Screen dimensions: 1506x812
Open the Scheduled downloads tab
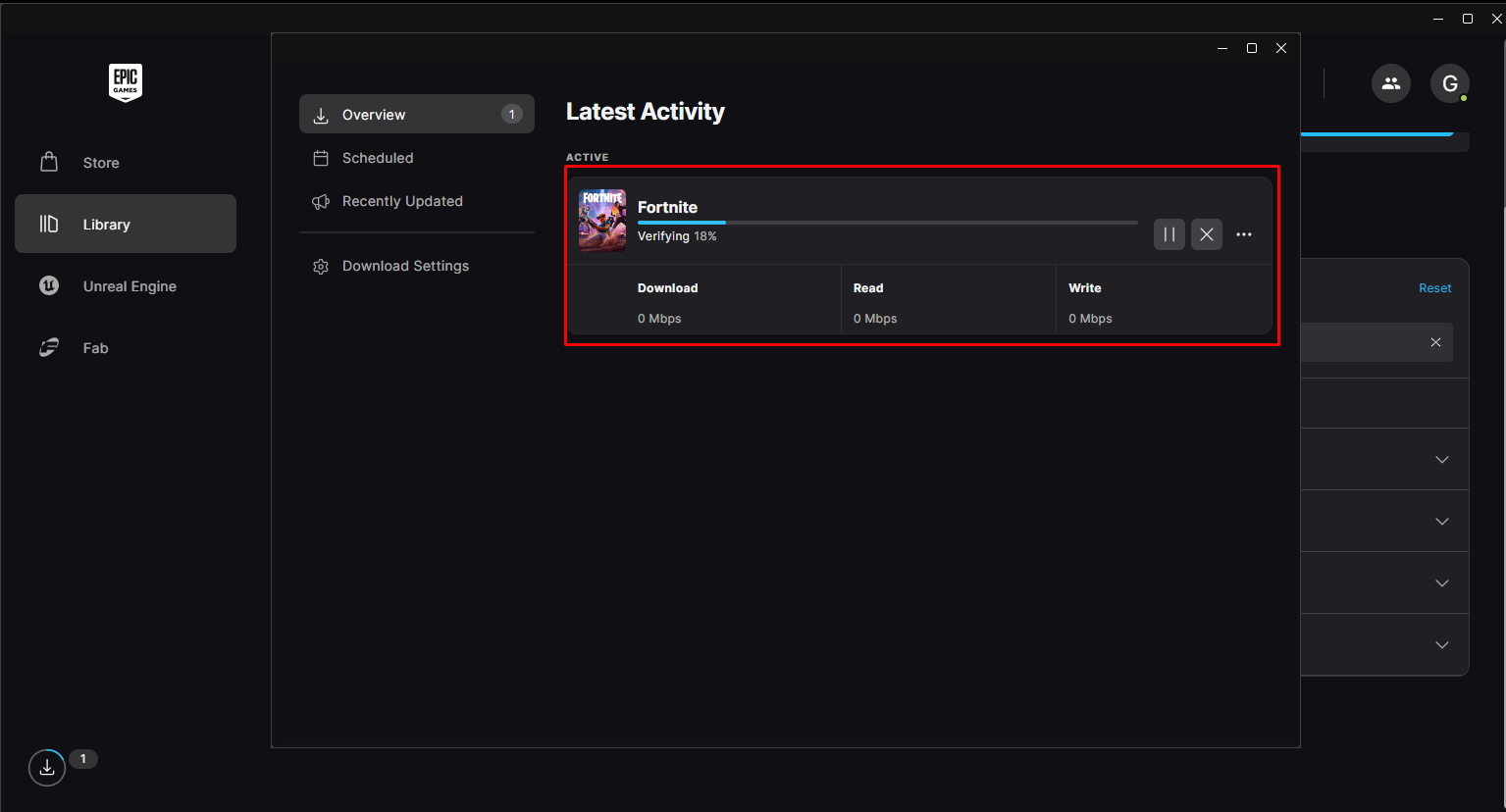(x=417, y=158)
